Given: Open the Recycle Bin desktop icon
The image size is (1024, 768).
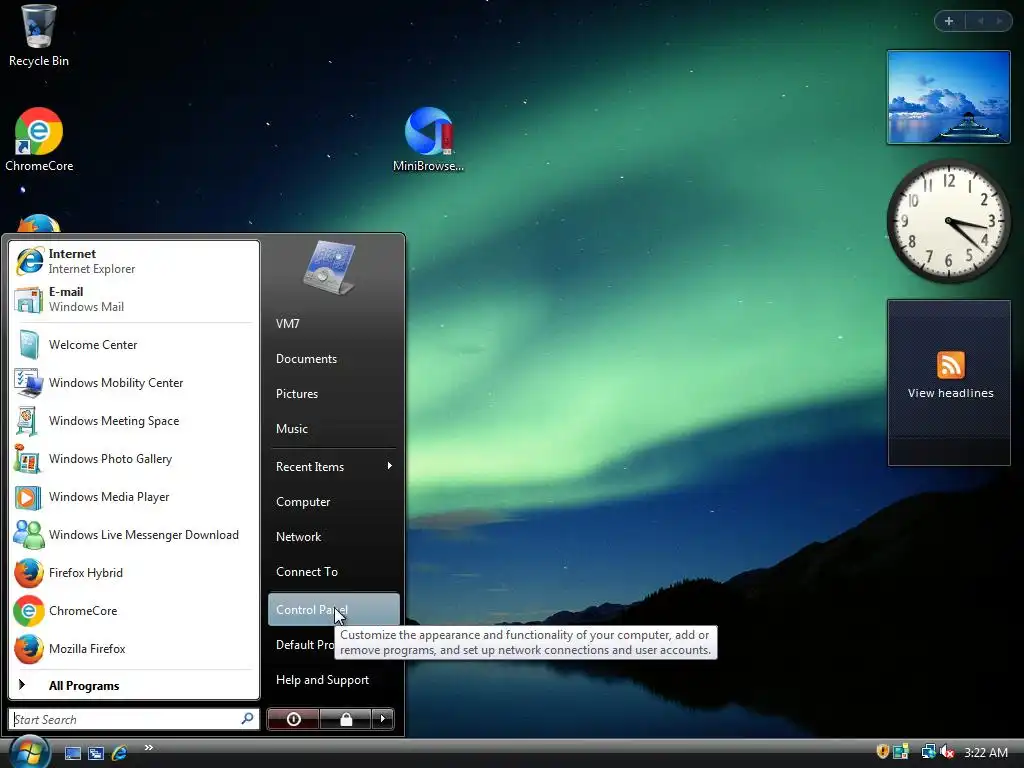Looking at the screenshot, I should (x=39, y=35).
